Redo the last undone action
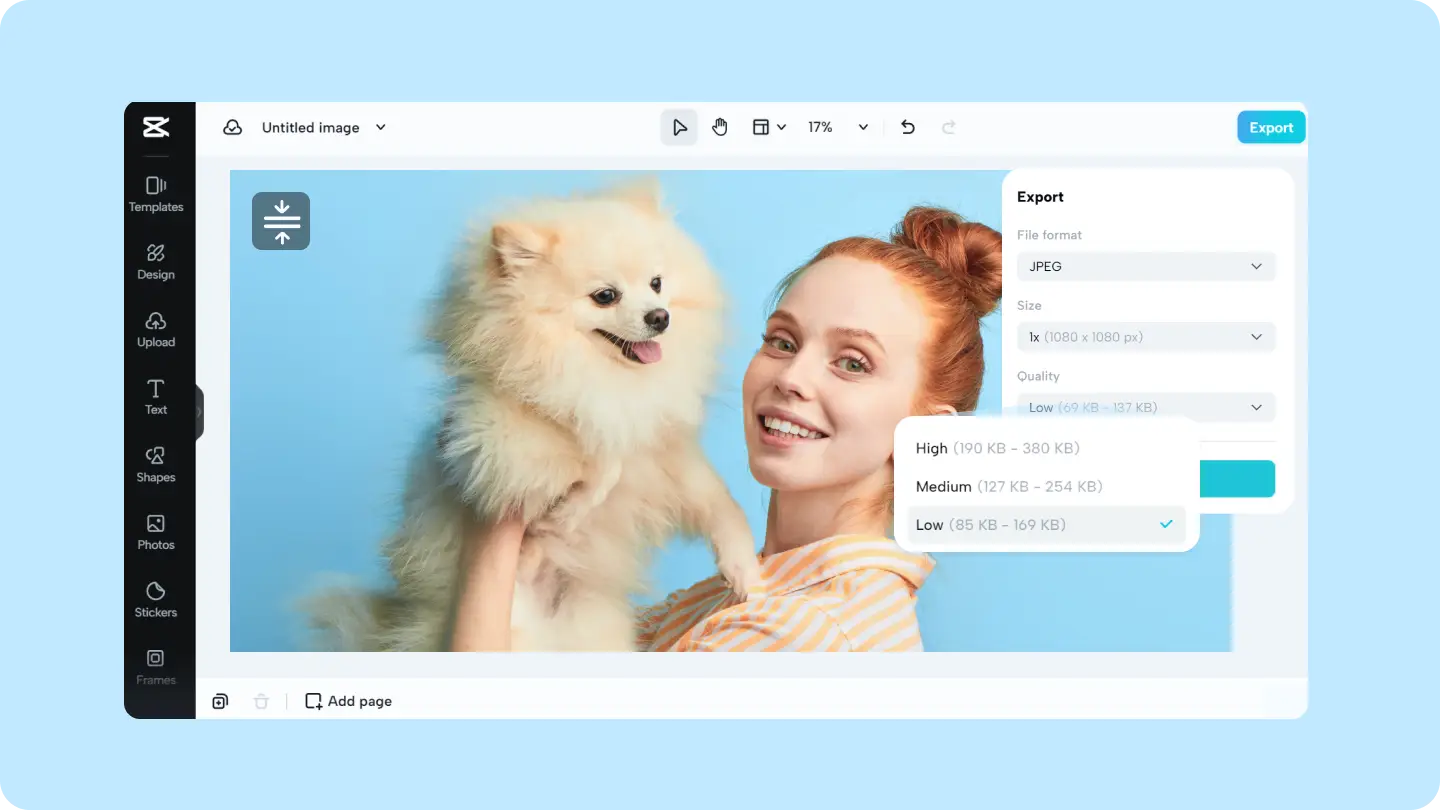1440x810 pixels. click(949, 127)
